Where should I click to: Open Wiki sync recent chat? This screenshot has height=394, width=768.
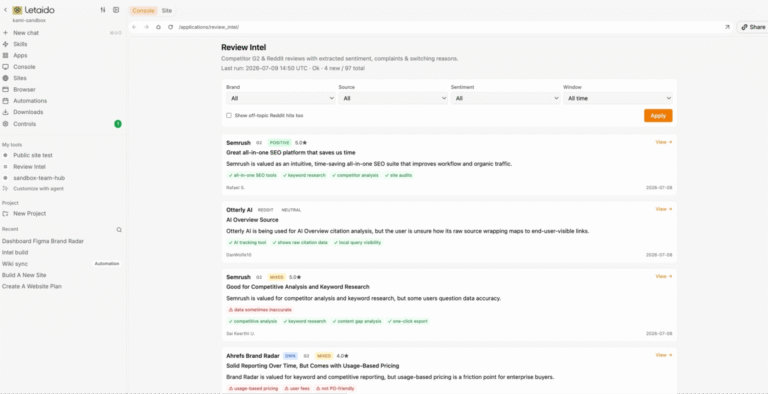click(15, 264)
